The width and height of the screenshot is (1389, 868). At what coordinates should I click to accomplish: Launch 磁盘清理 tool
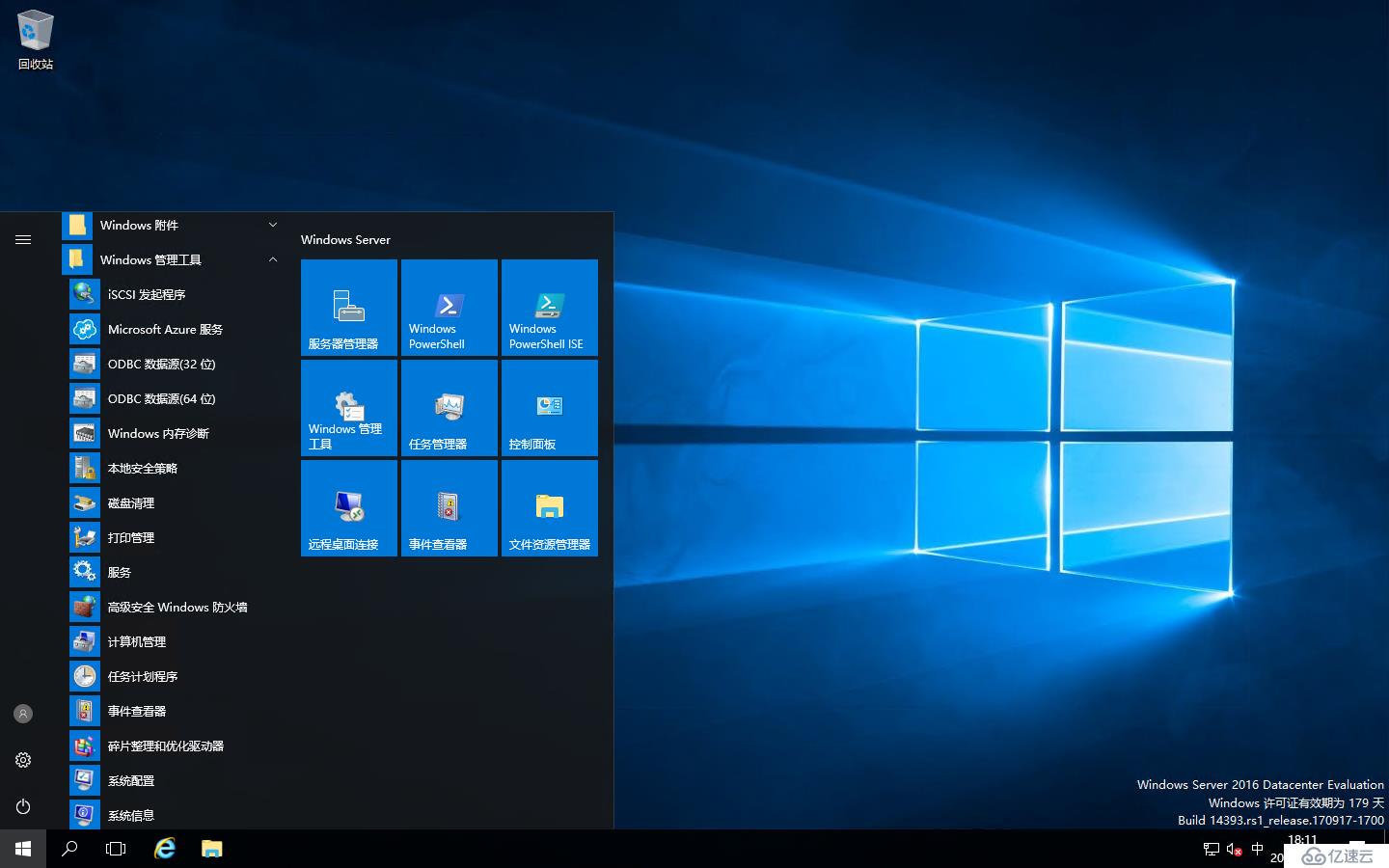click(x=174, y=502)
